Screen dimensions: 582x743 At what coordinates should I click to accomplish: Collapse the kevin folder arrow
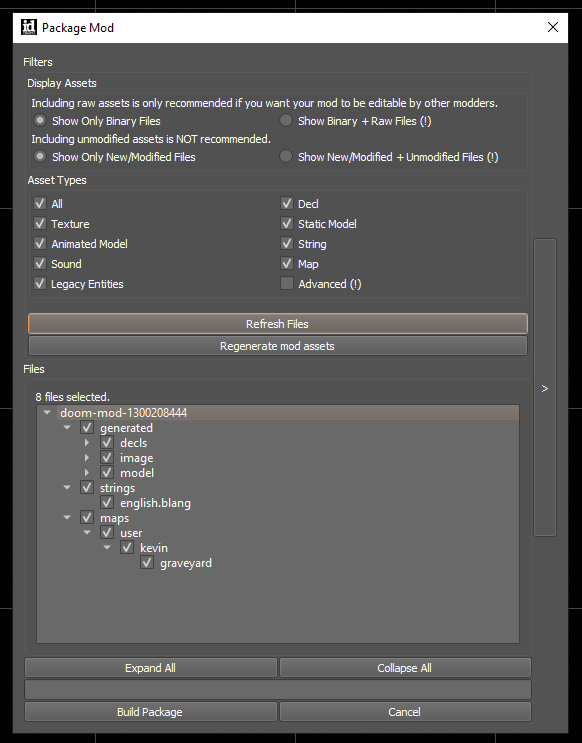107,548
